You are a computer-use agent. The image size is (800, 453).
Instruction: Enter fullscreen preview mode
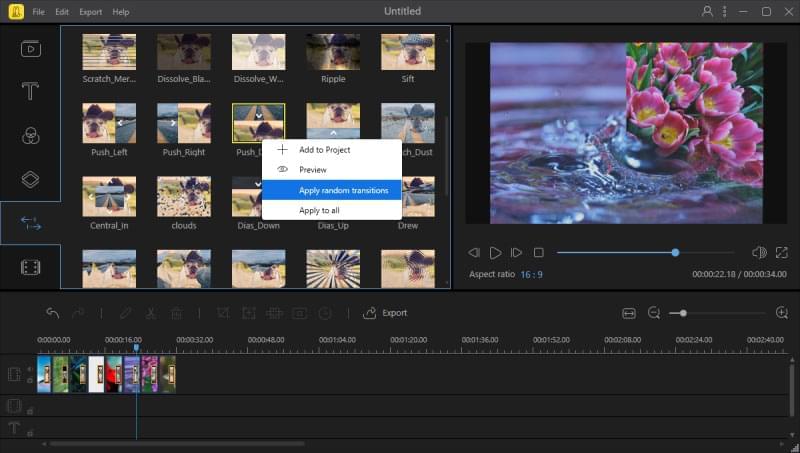tap(782, 253)
